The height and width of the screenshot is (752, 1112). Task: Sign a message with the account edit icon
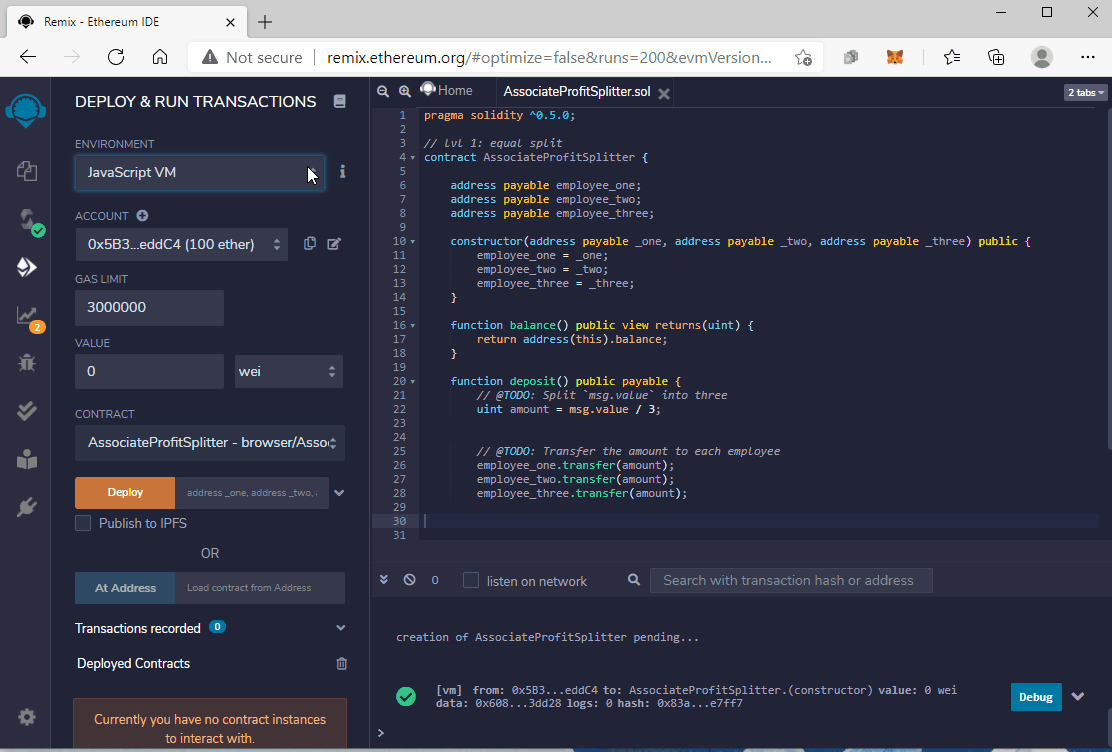(334, 244)
